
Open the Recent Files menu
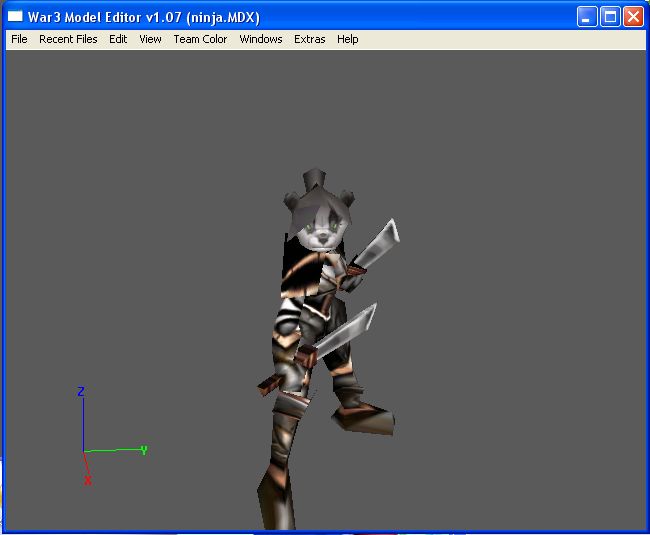[68, 39]
